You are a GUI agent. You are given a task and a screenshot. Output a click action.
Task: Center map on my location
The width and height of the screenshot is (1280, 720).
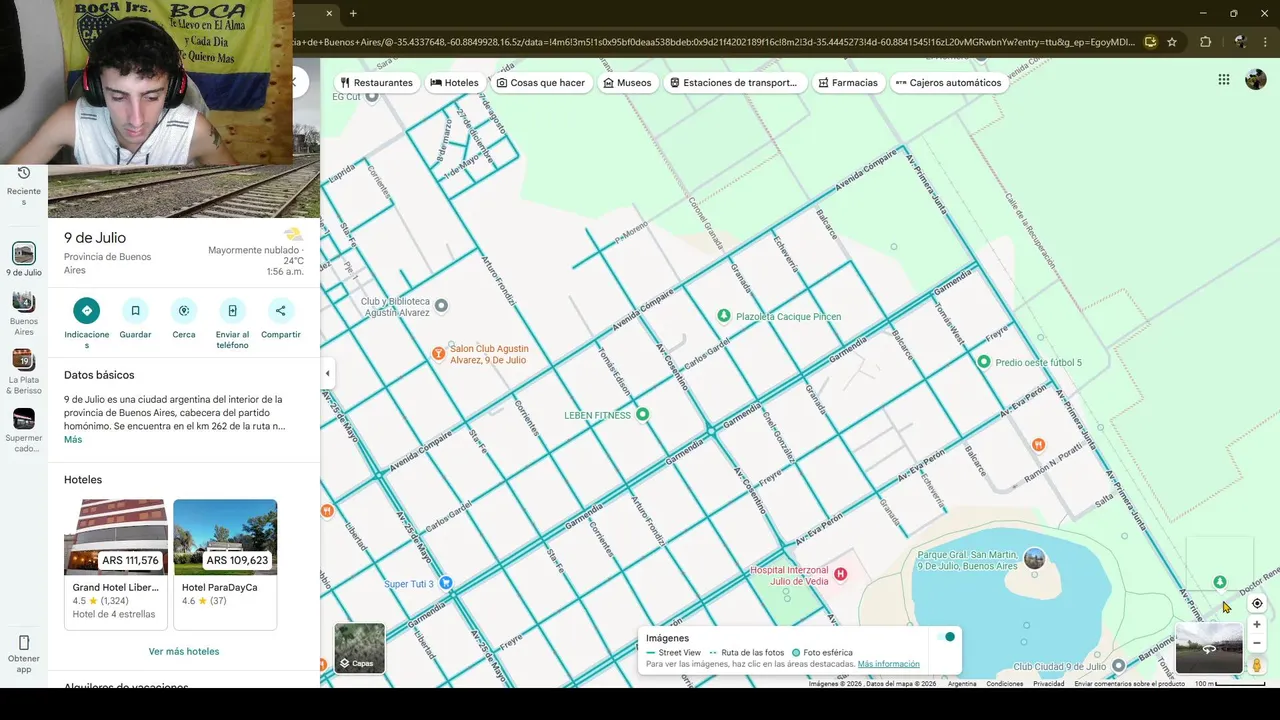tap(1257, 603)
